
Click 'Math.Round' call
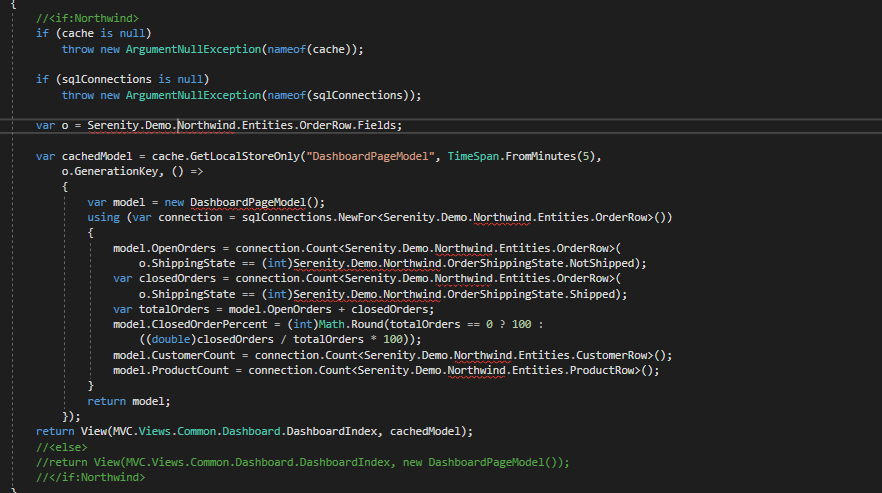[351, 325]
